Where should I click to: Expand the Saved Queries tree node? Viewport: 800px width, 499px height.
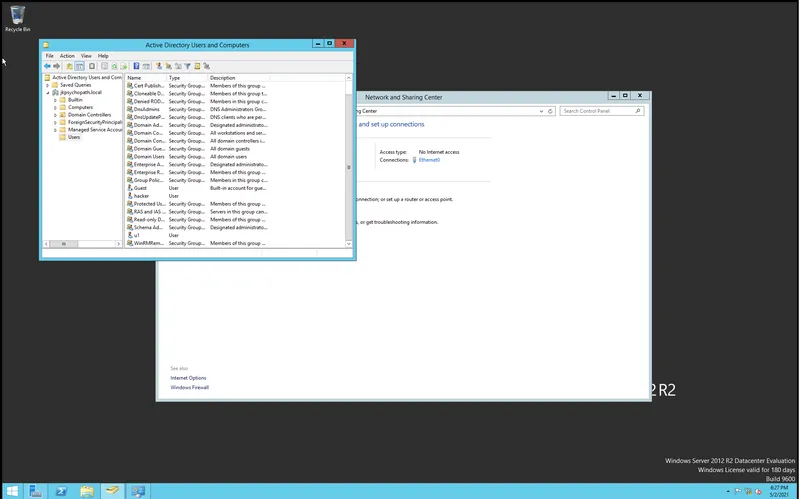point(48,85)
